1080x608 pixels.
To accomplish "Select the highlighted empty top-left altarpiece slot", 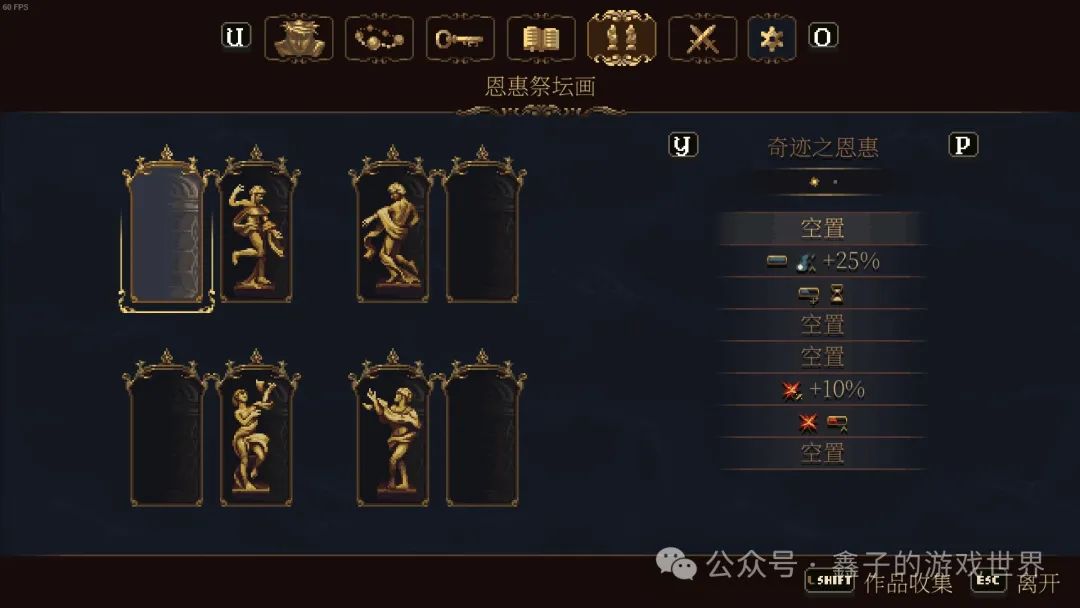I will (x=167, y=231).
